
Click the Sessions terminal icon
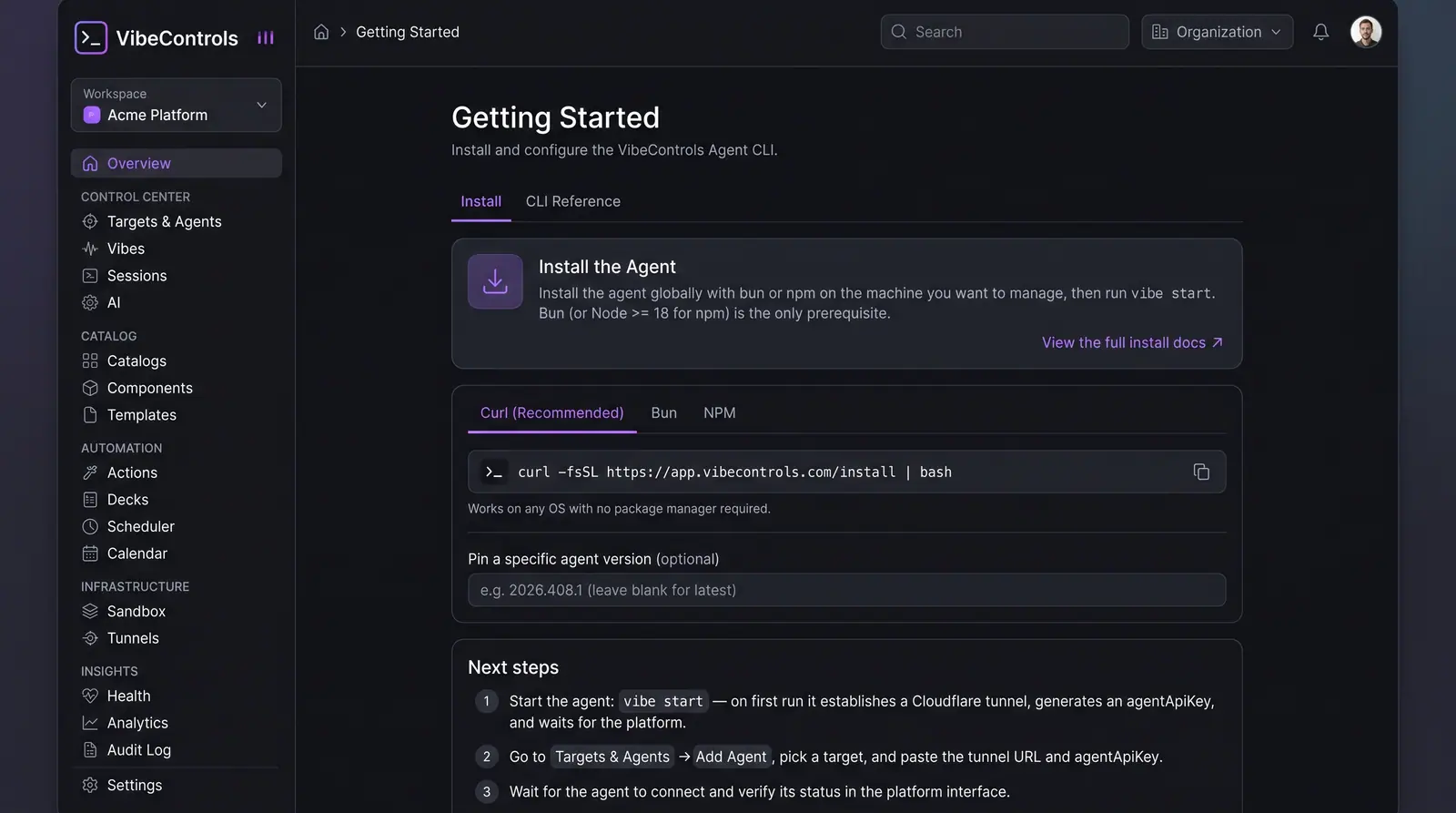pos(90,276)
